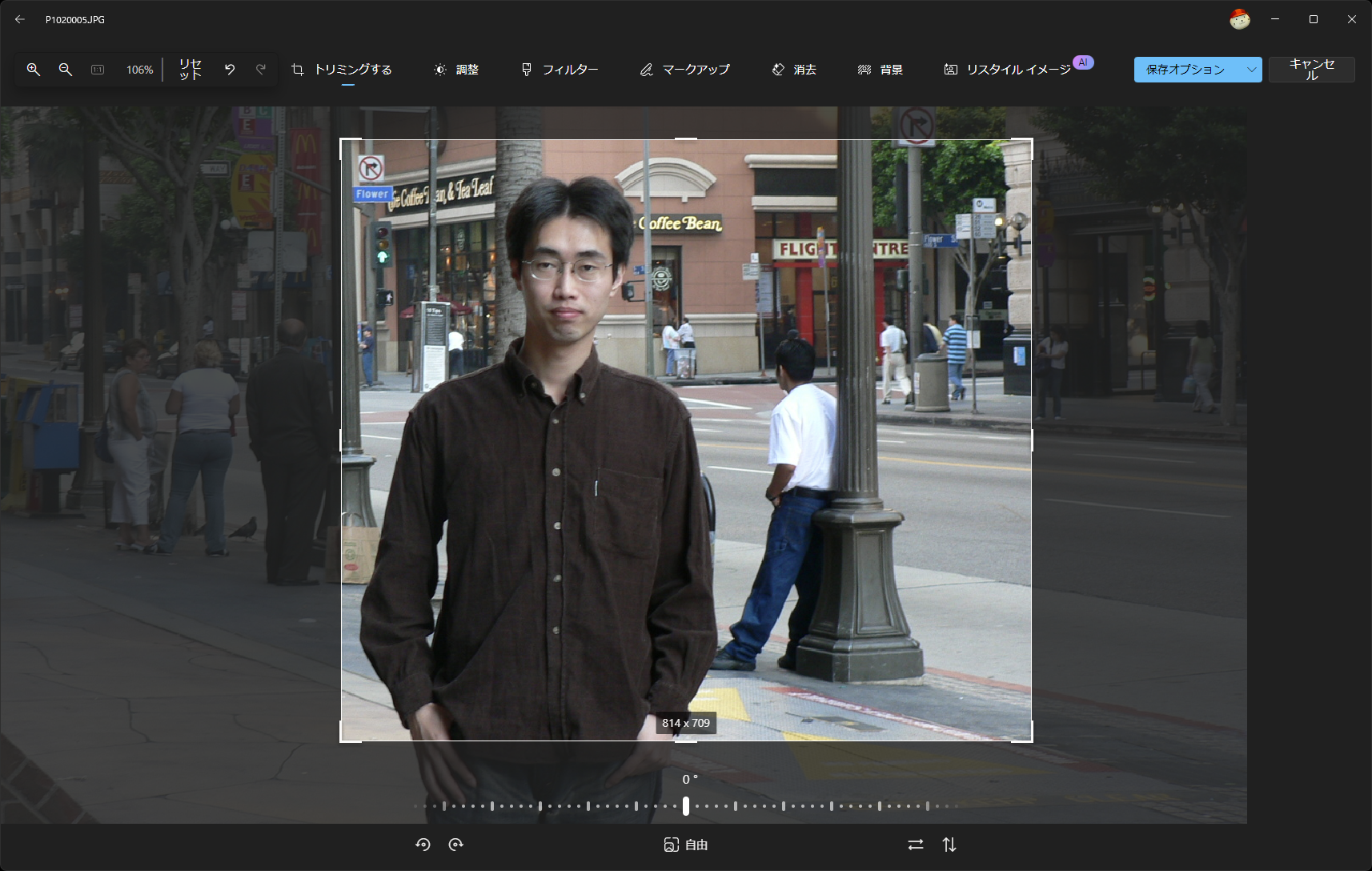Go back using the arrow icon
Image resolution: width=1372 pixels, height=871 pixels.
[20, 19]
